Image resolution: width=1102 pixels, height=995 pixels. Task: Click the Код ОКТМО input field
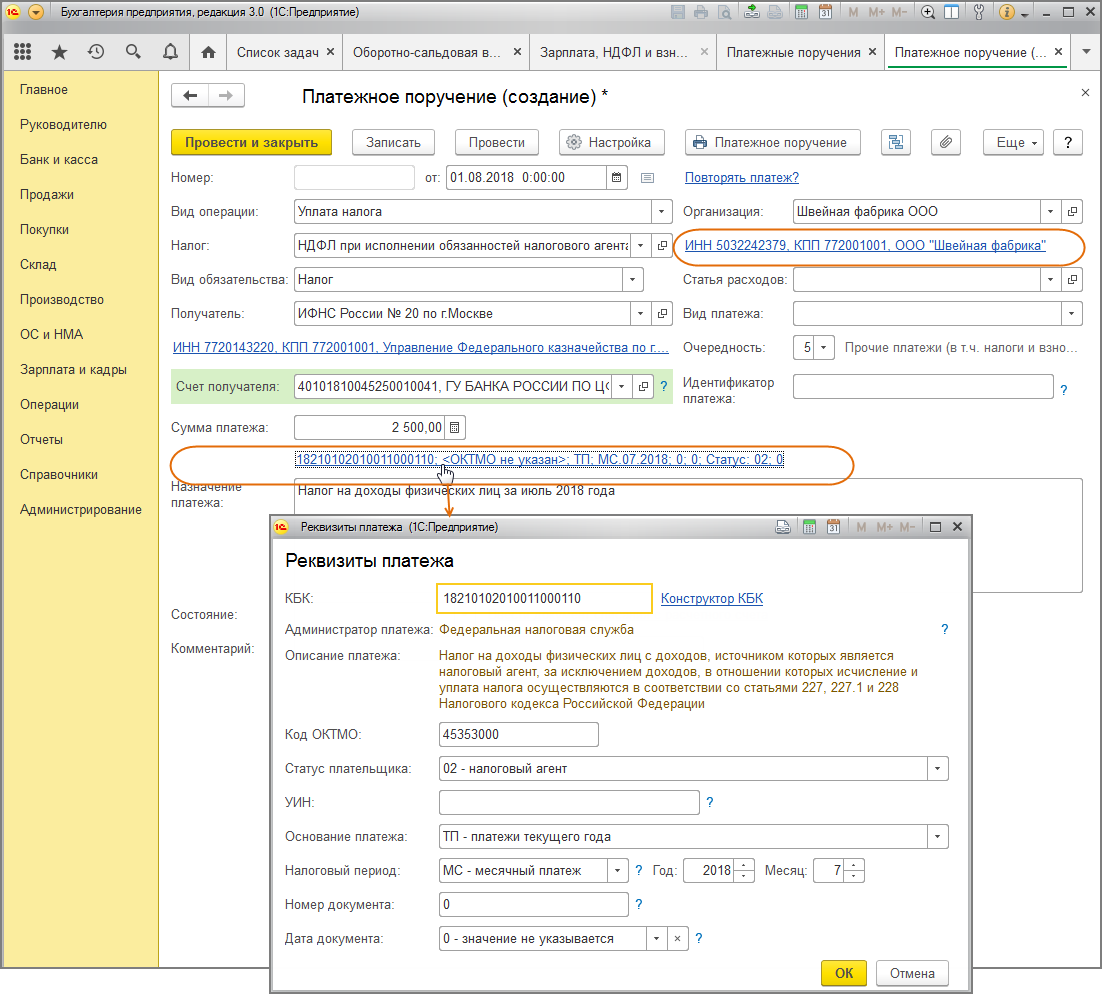point(518,735)
